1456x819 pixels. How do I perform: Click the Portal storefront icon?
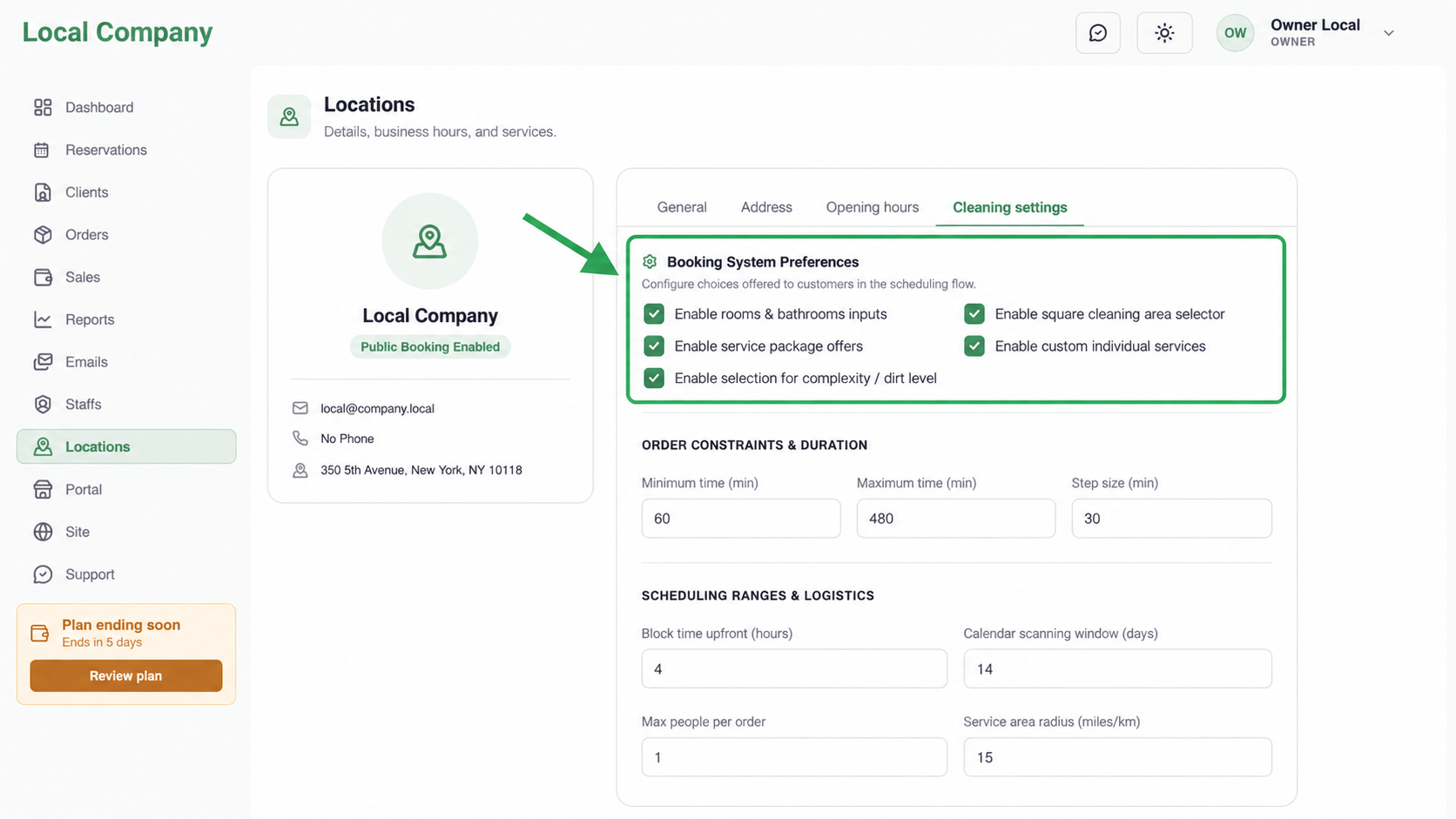pos(43,489)
